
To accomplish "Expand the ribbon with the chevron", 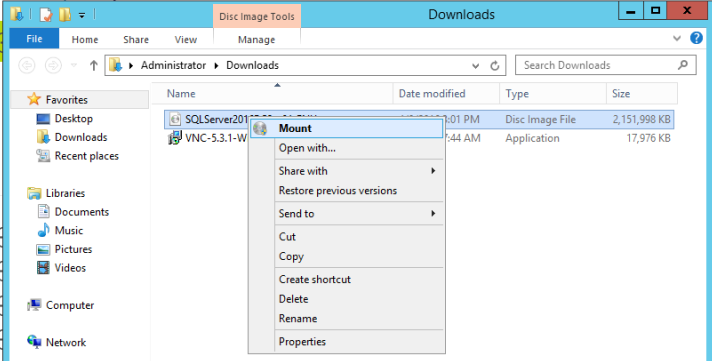I will pos(677,38).
